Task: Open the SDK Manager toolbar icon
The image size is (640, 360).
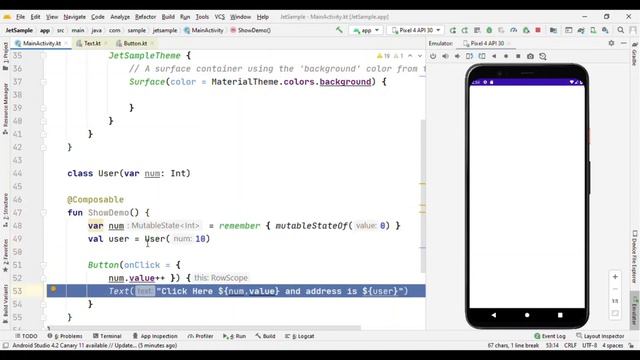Action: (x=605, y=30)
